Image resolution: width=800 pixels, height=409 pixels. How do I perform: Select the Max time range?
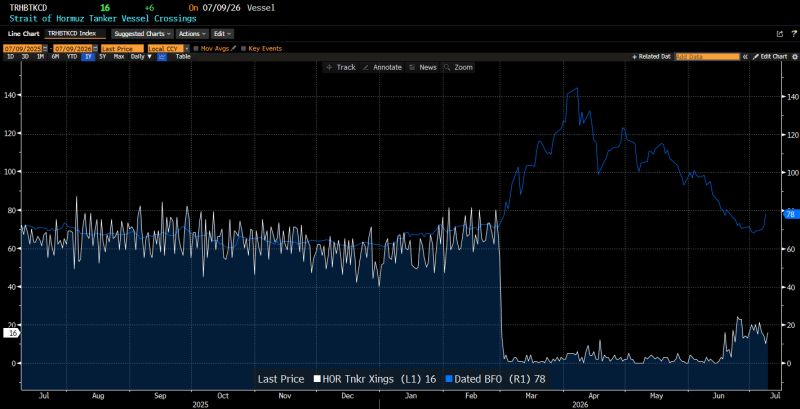coord(119,57)
